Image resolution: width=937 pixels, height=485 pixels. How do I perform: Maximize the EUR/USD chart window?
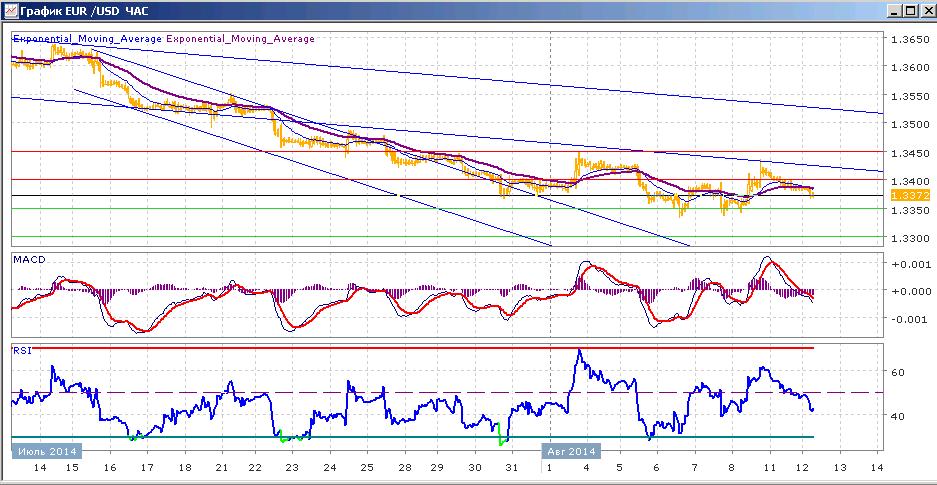coord(910,11)
